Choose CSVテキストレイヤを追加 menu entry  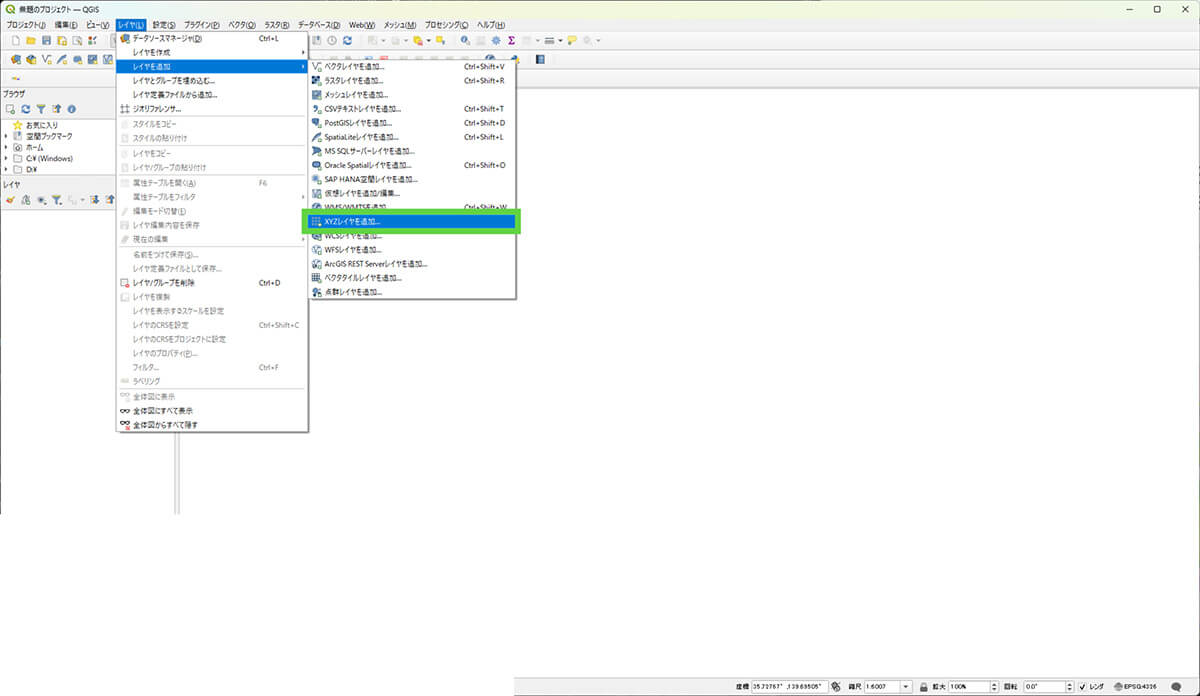410,109
